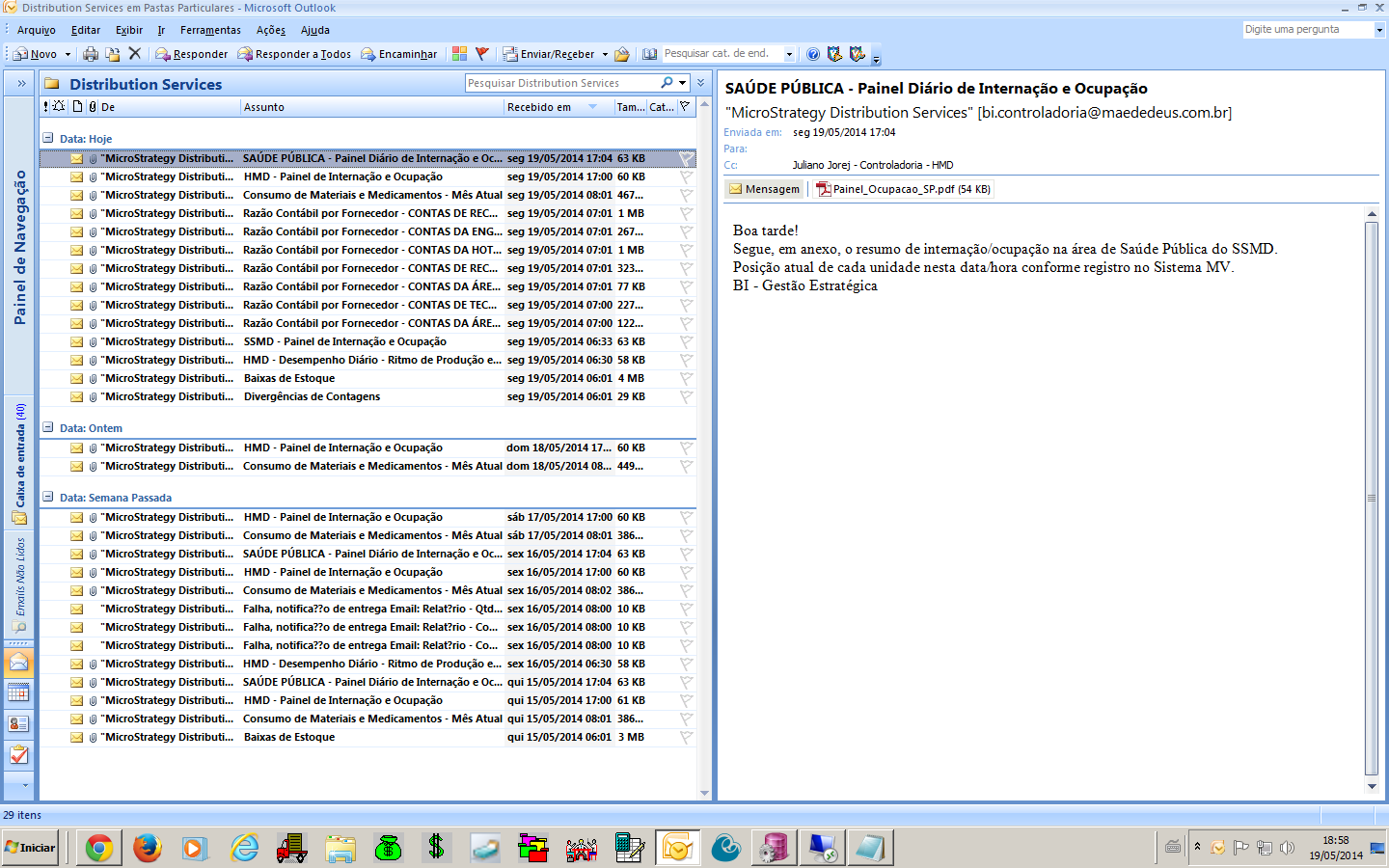Open Google Chrome from the taskbar
The image size is (1389, 868).
(99, 848)
